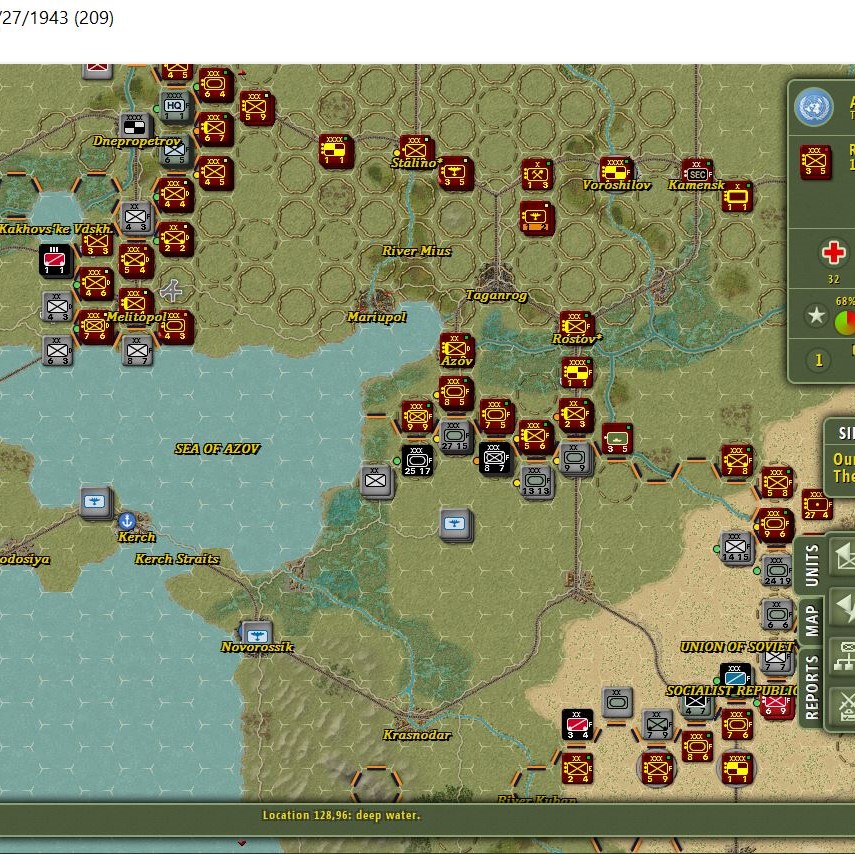Select the SEC unit at Kamensk
The image size is (855, 854).
[697, 171]
